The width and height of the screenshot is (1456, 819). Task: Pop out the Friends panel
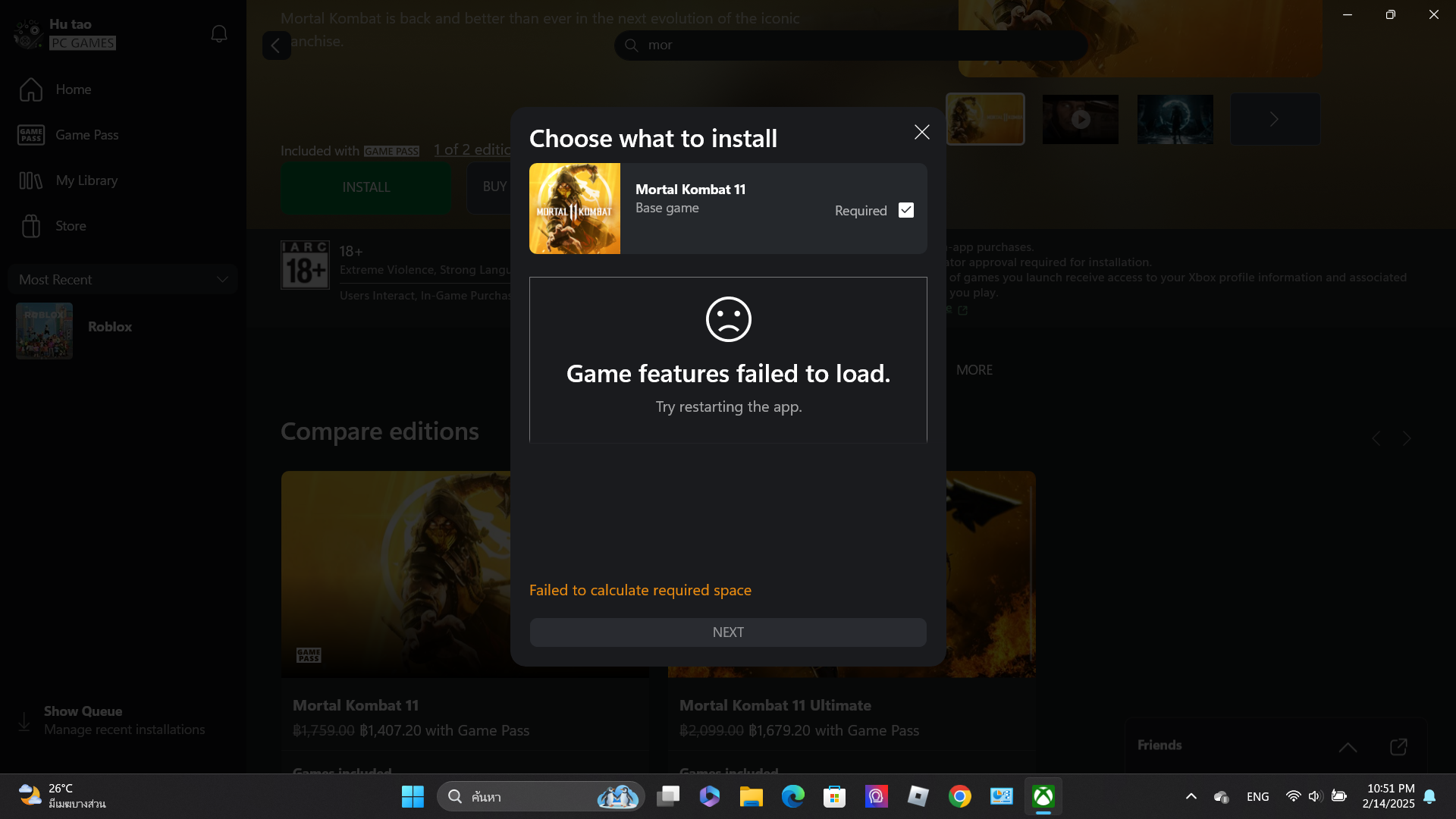pos(1398,747)
